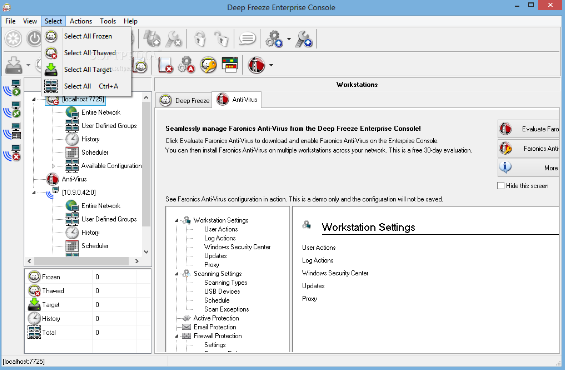Click the wrench with X toolbar icon
Image resolution: width=565 pixels, height=370 pixels.
click(x=174, y=39)
